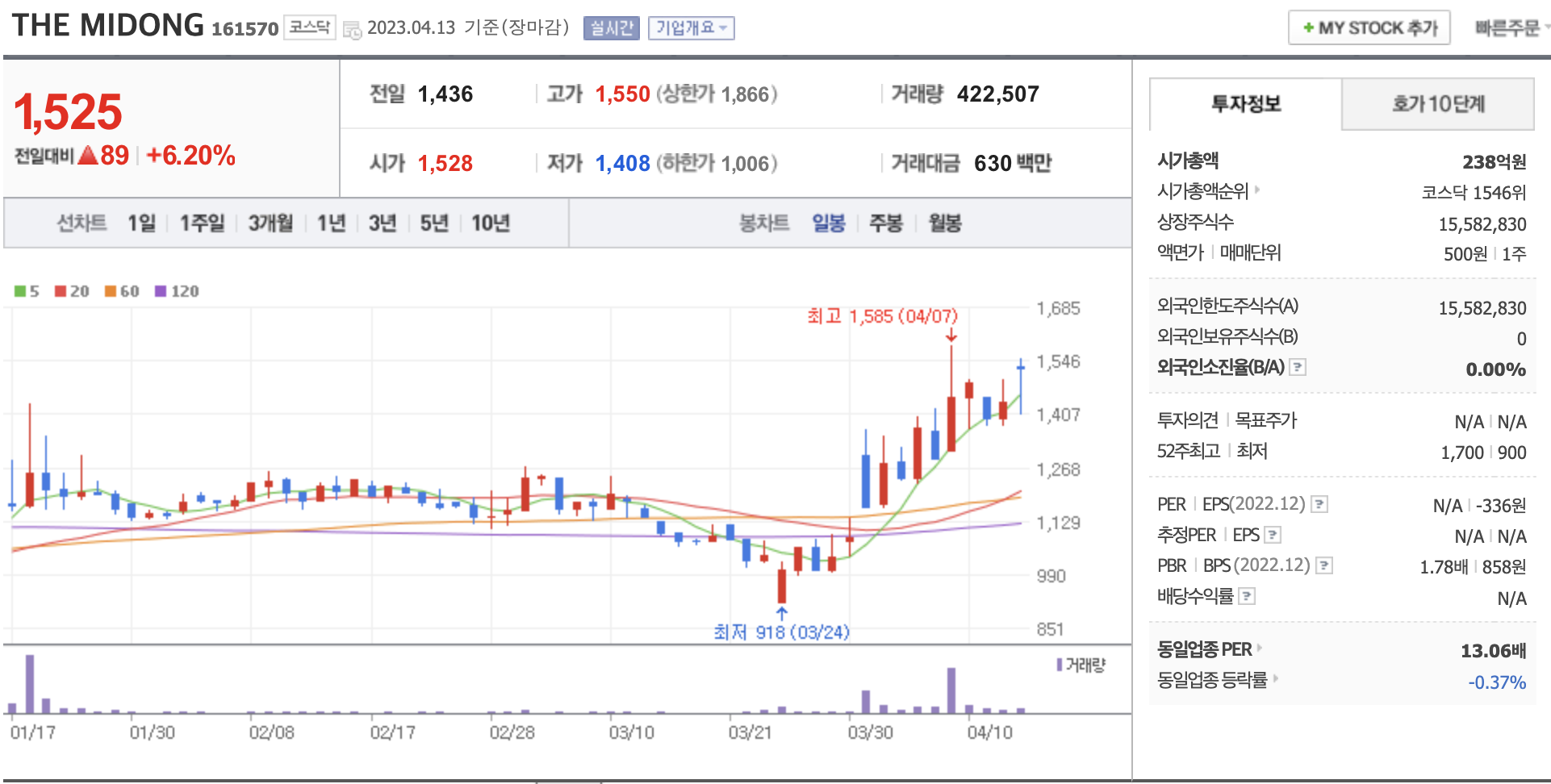Click the 월봉 monthly candle option
This screenshot has height=784, width=1551.
pyautogui.click(x=944, y=223)
